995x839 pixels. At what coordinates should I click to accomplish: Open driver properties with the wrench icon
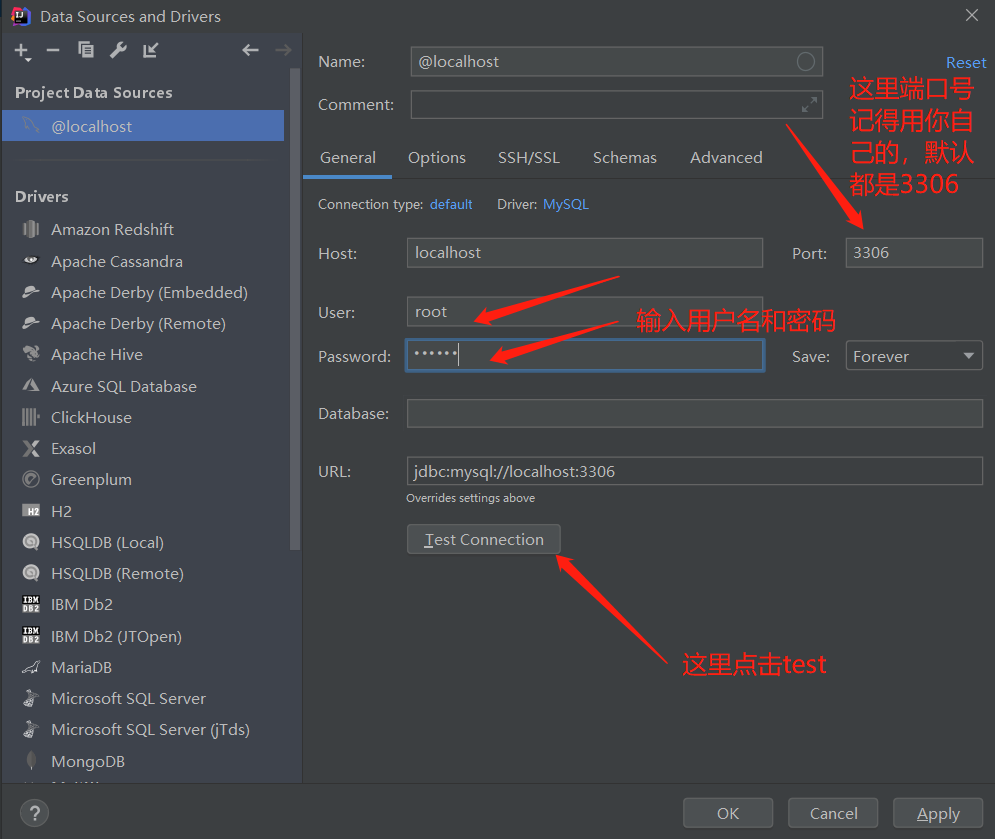click(x=118, y=50)
